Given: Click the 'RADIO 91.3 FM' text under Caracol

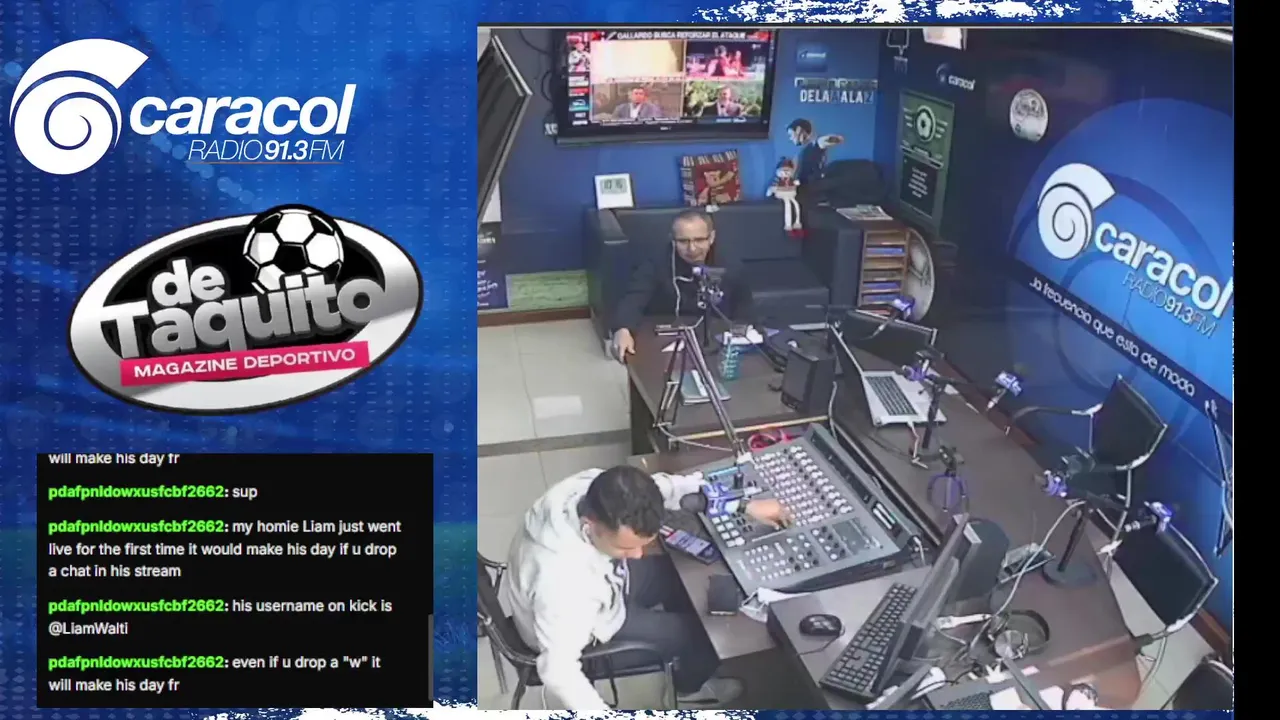Looking at the screenshot, I should (x=266, y=150).
